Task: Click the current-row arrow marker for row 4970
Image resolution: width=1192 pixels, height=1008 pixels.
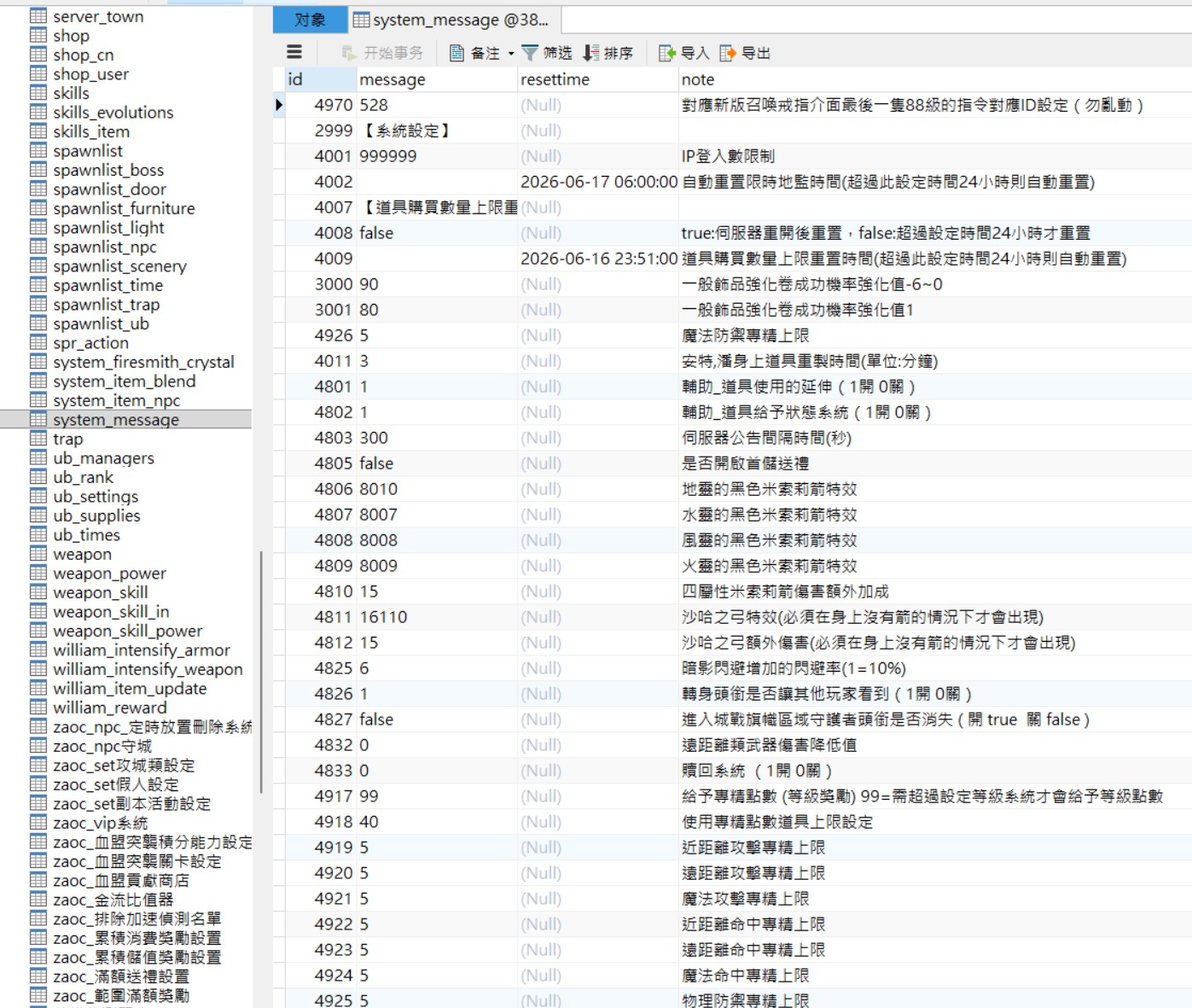Action: pos(278,105)
